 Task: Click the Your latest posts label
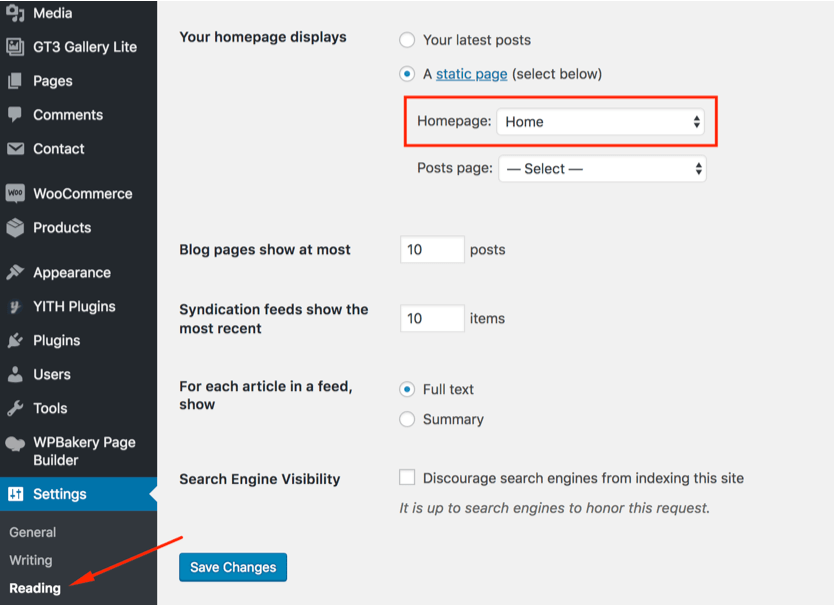pyautogui.click(x=477, y=40)
